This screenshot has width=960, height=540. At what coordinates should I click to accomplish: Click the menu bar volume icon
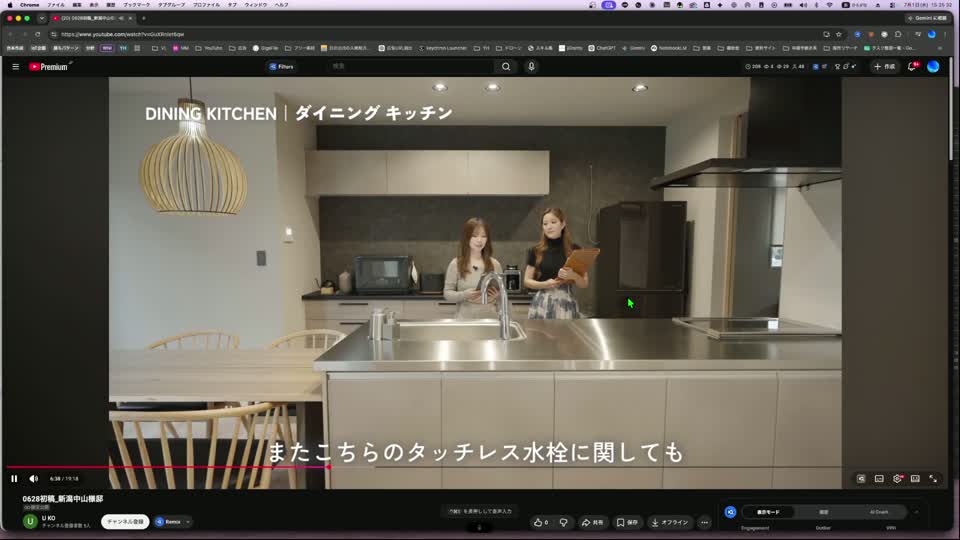803,4
